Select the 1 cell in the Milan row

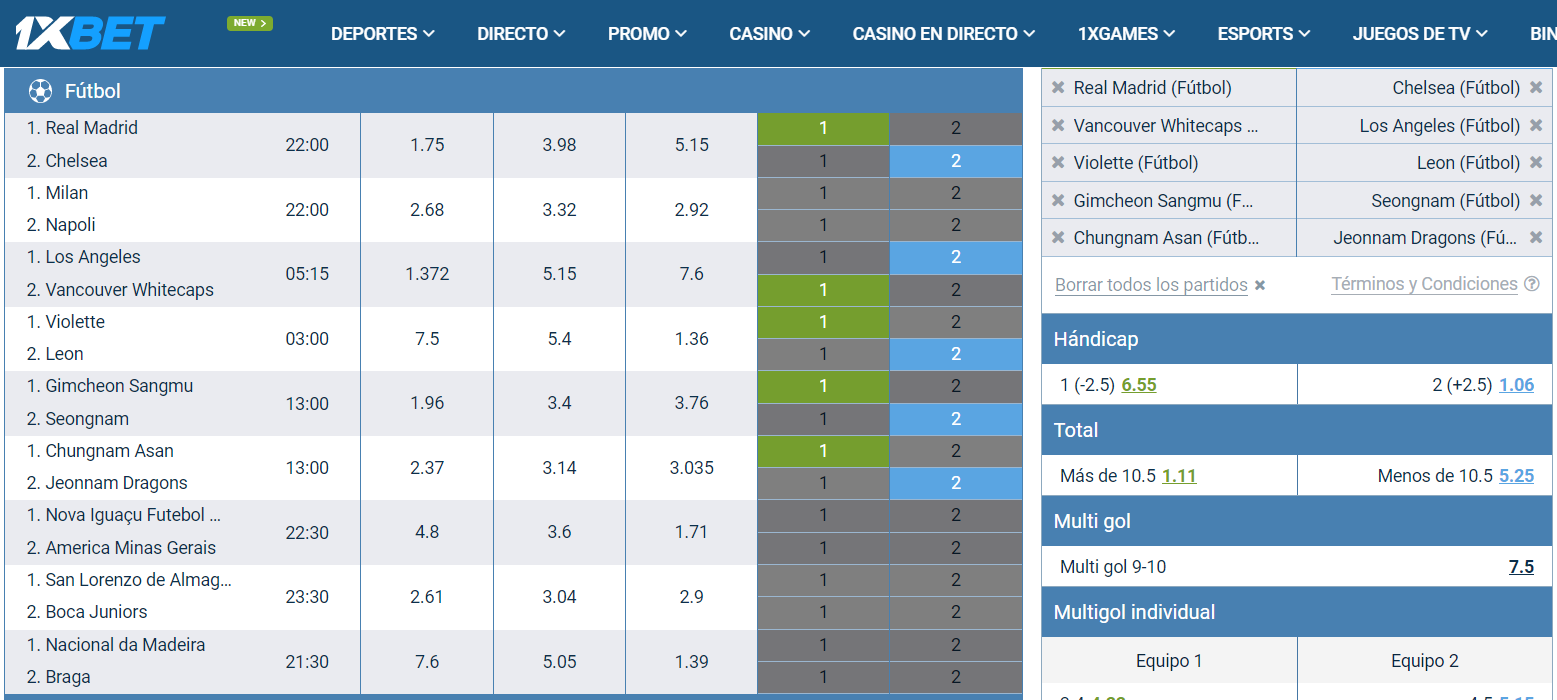(823, 193)
